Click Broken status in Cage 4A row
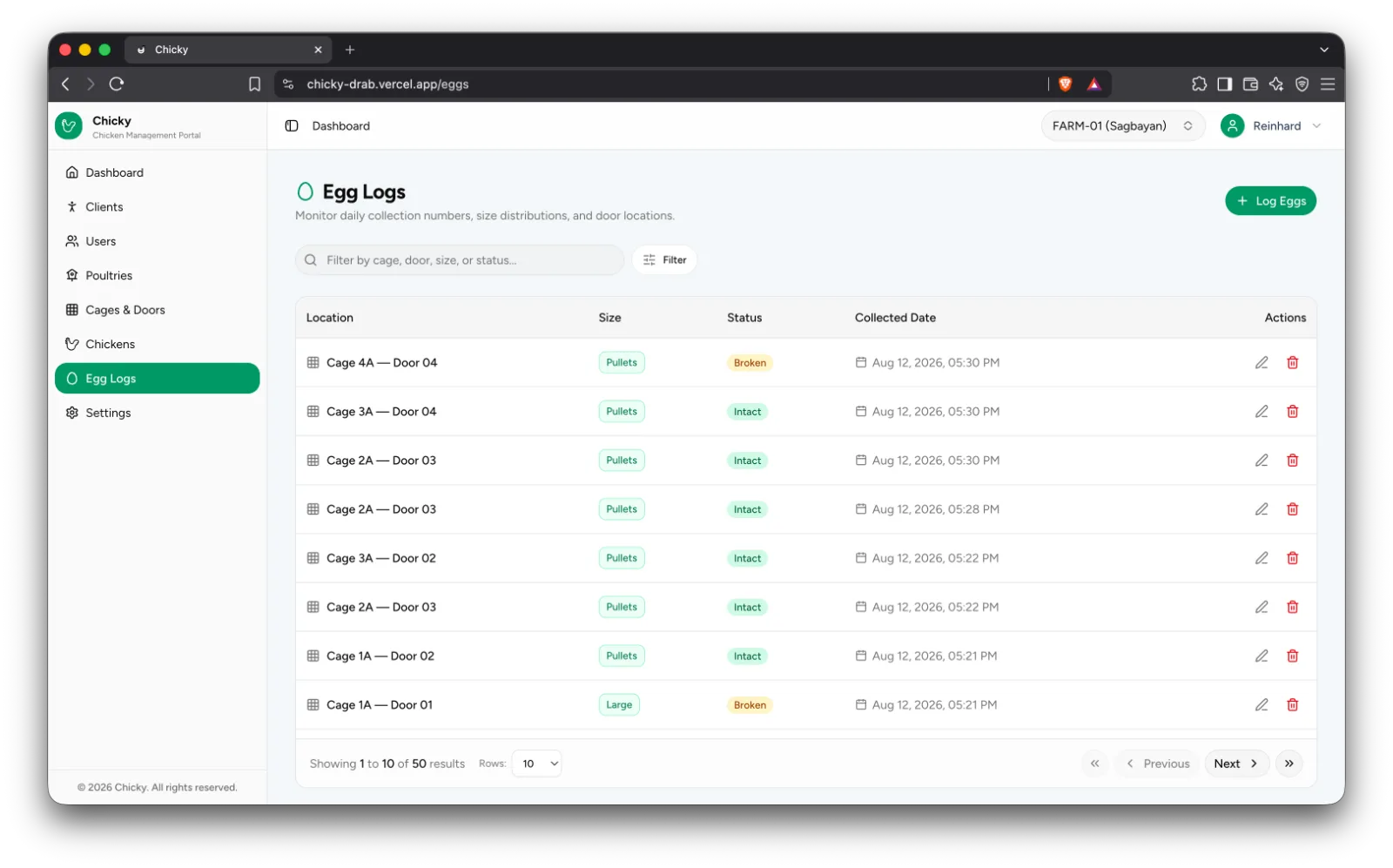Viewport: 1393px width, 868px height. click(x=750, y=363)
